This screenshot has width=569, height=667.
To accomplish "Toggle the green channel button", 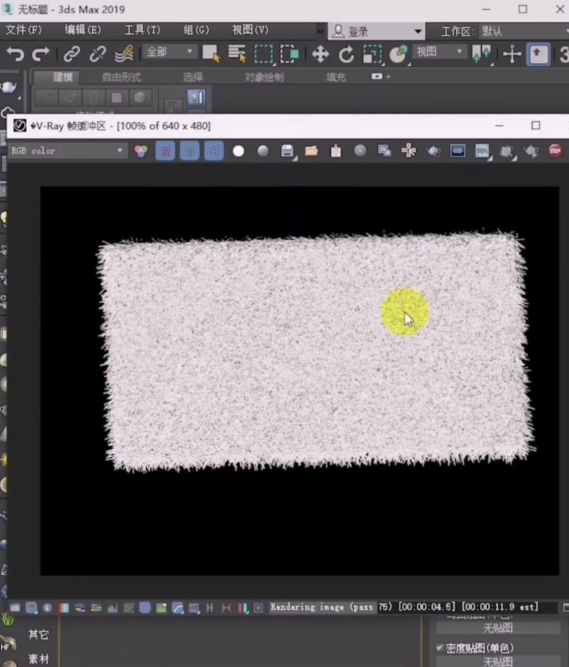I will click(190, 151).
